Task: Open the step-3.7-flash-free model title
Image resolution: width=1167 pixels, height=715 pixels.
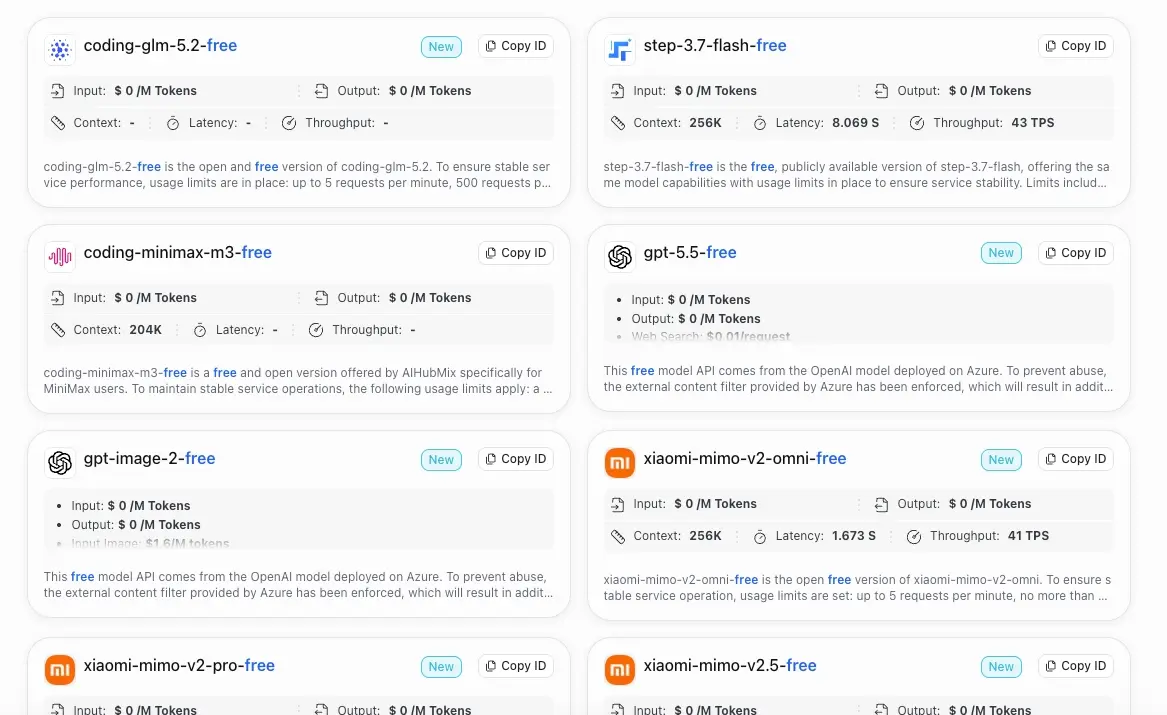Action: pyautogui.click(x=714, y=45)
